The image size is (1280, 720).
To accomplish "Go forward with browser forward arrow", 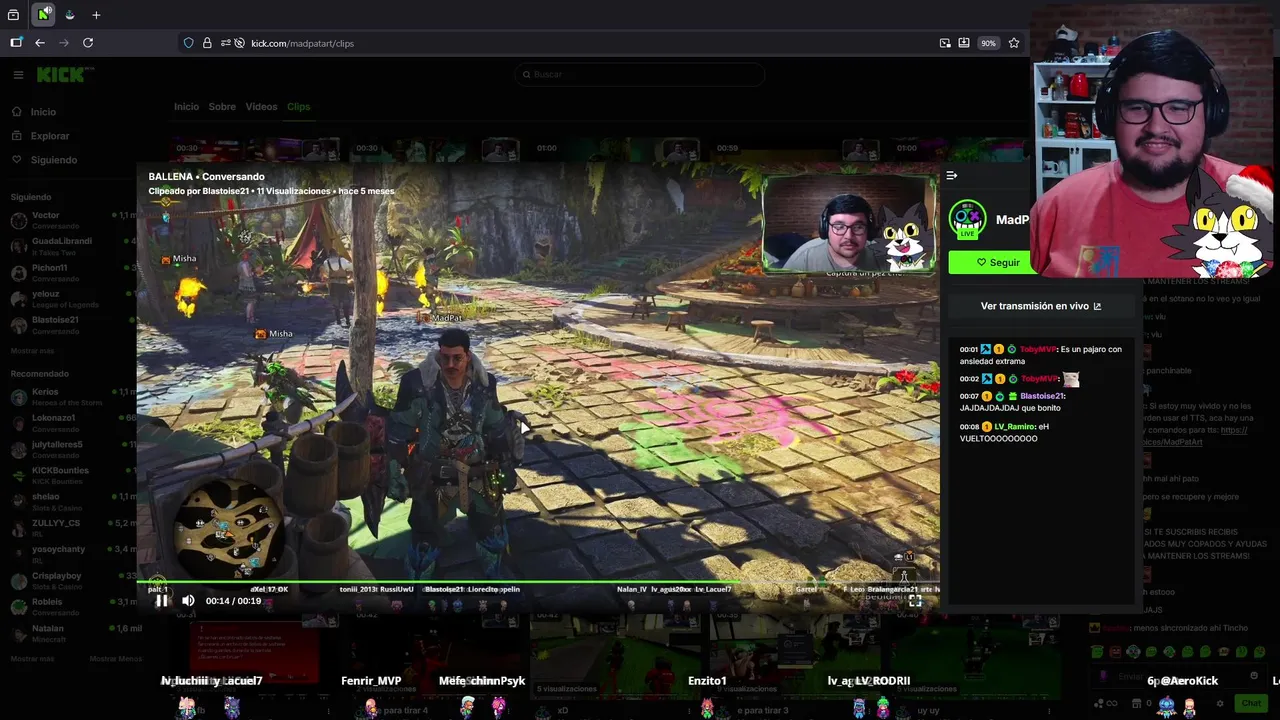I will [64, 43].
